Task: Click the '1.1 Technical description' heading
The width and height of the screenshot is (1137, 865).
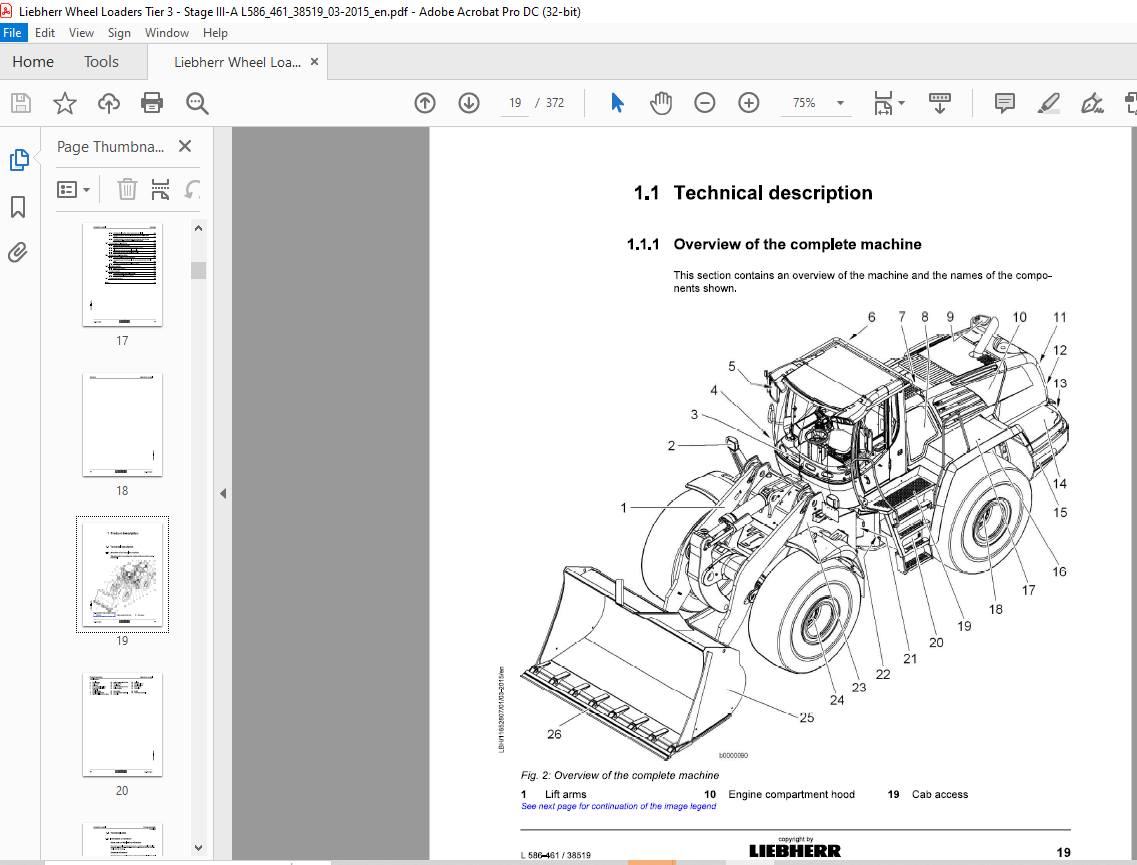Action: 753,193
